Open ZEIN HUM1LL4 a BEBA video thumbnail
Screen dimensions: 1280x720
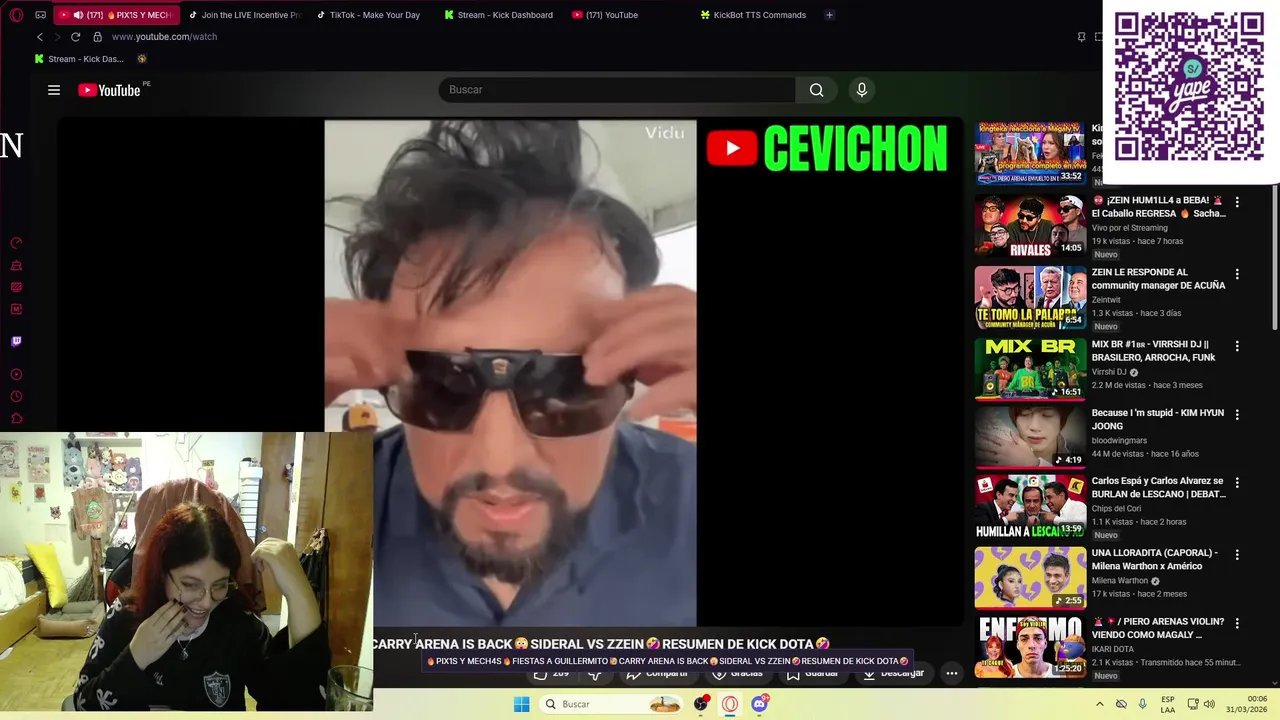(1030, 226)
